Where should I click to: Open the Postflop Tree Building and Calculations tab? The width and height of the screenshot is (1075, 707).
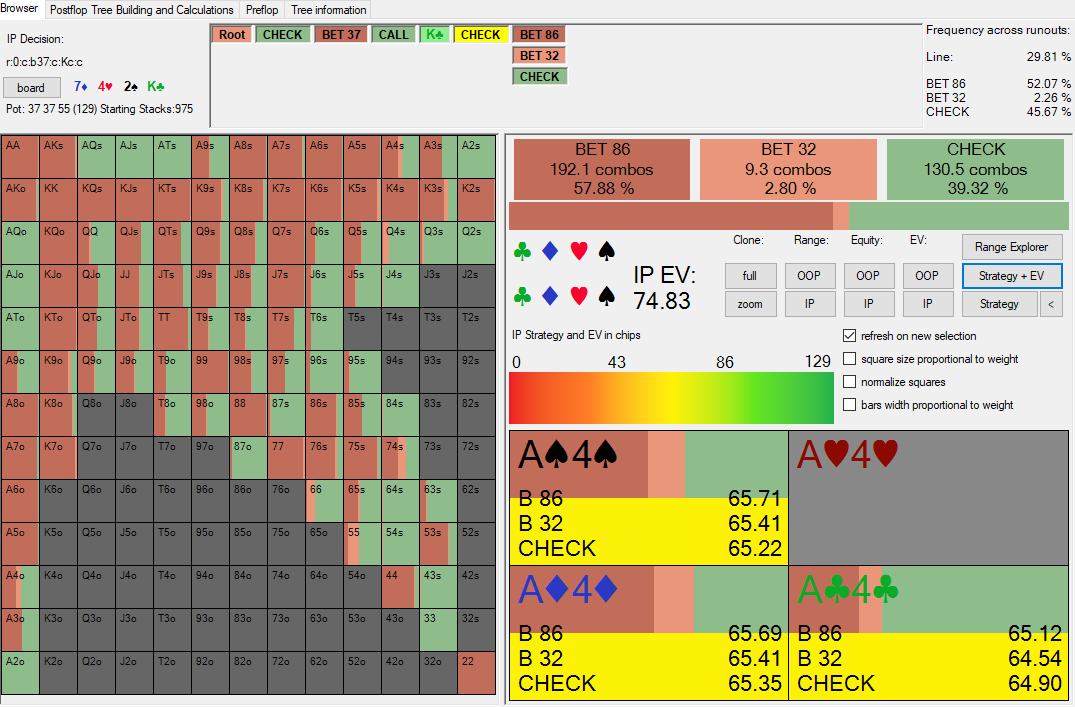[141, 10]
